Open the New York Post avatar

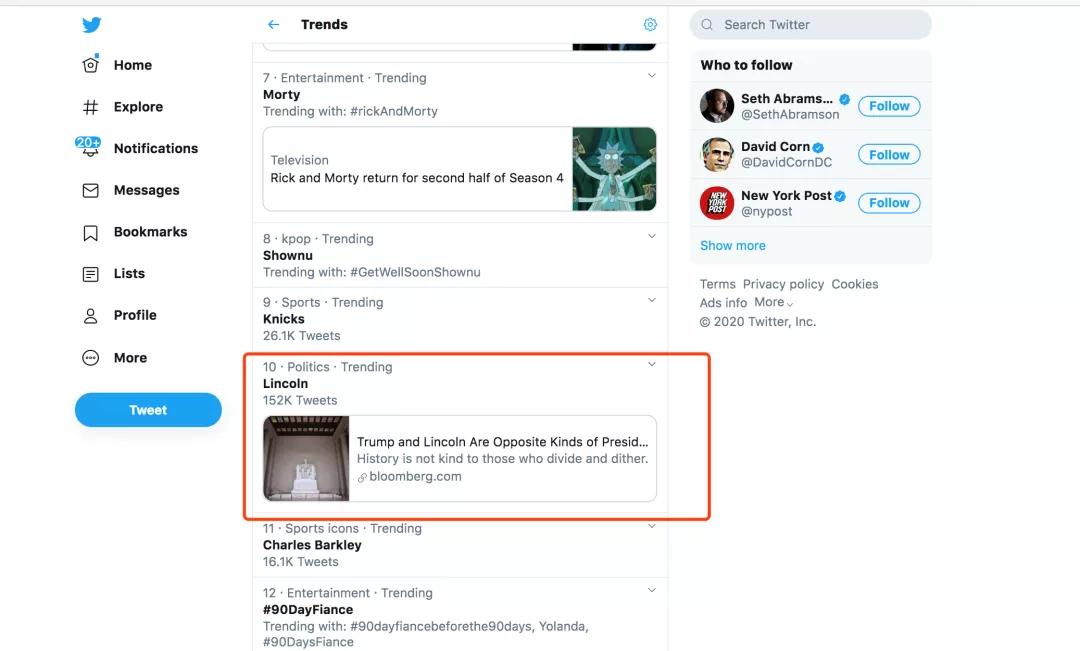coord(717,203)
